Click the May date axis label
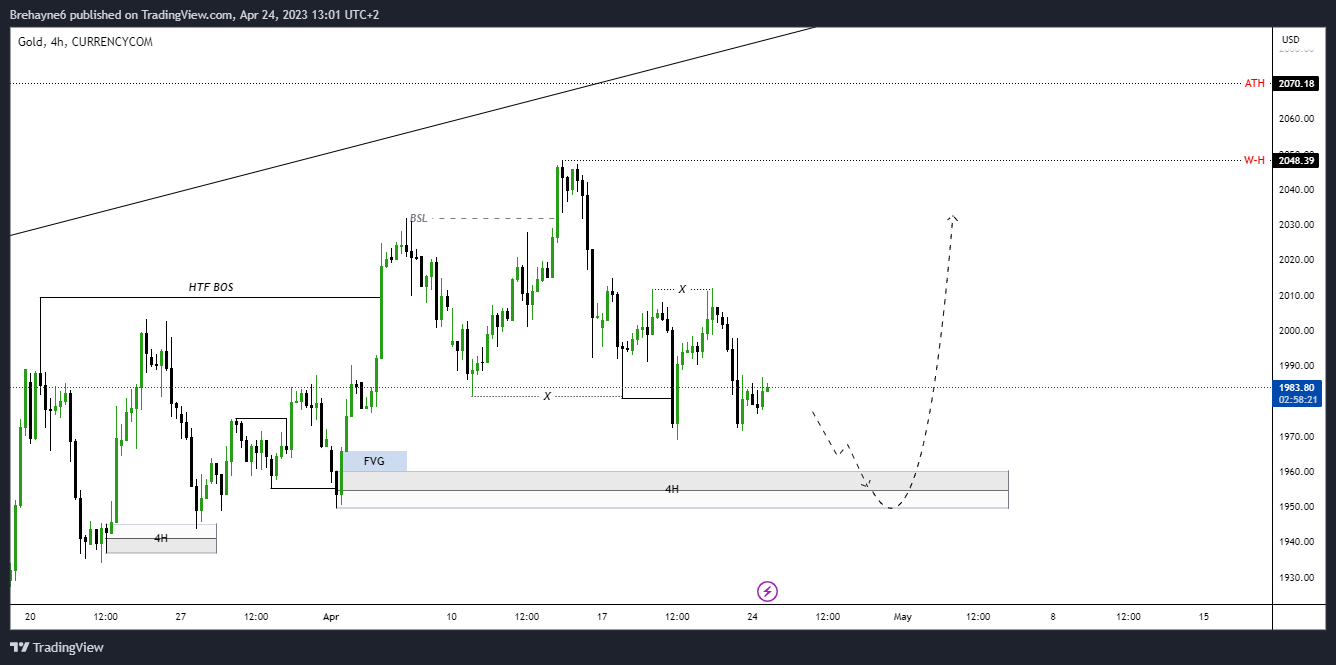 (903, 617)
